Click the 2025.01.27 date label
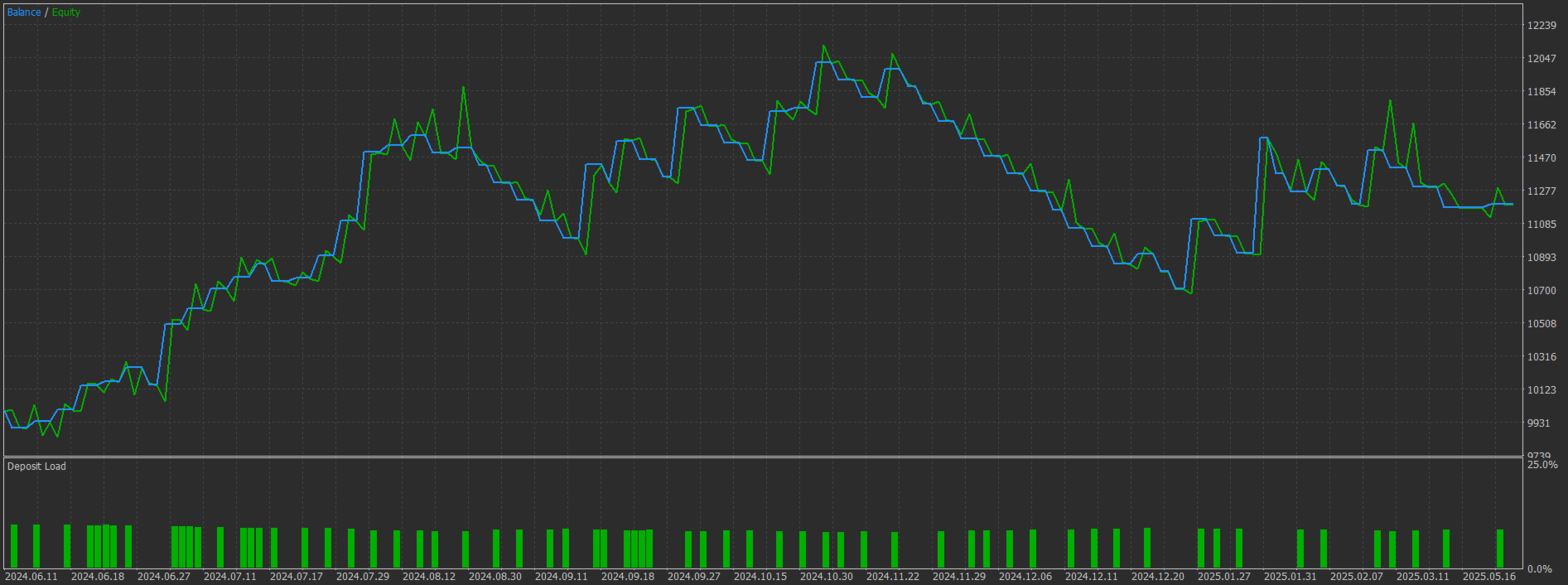Viewport: 1568px width, 585px height. click(x=1224, y=577)
